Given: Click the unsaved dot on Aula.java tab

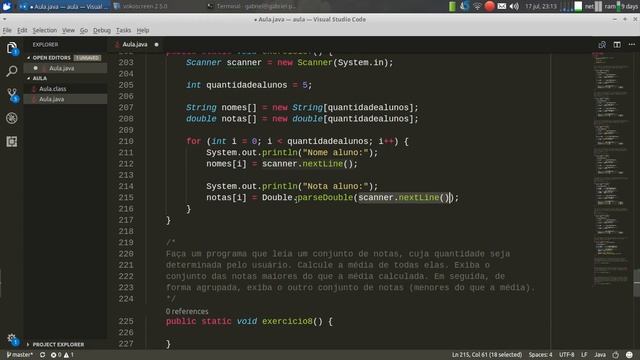Looking at the screenshot, I should (x=156, y=44).
